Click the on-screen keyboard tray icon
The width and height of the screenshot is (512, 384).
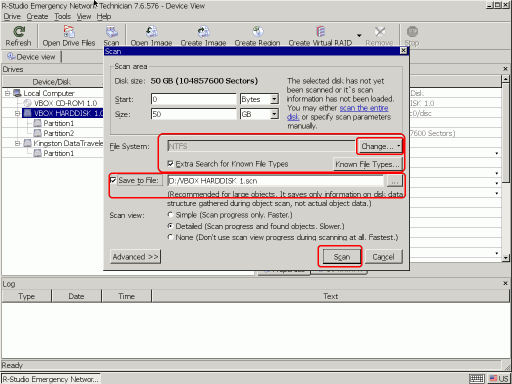476,379
